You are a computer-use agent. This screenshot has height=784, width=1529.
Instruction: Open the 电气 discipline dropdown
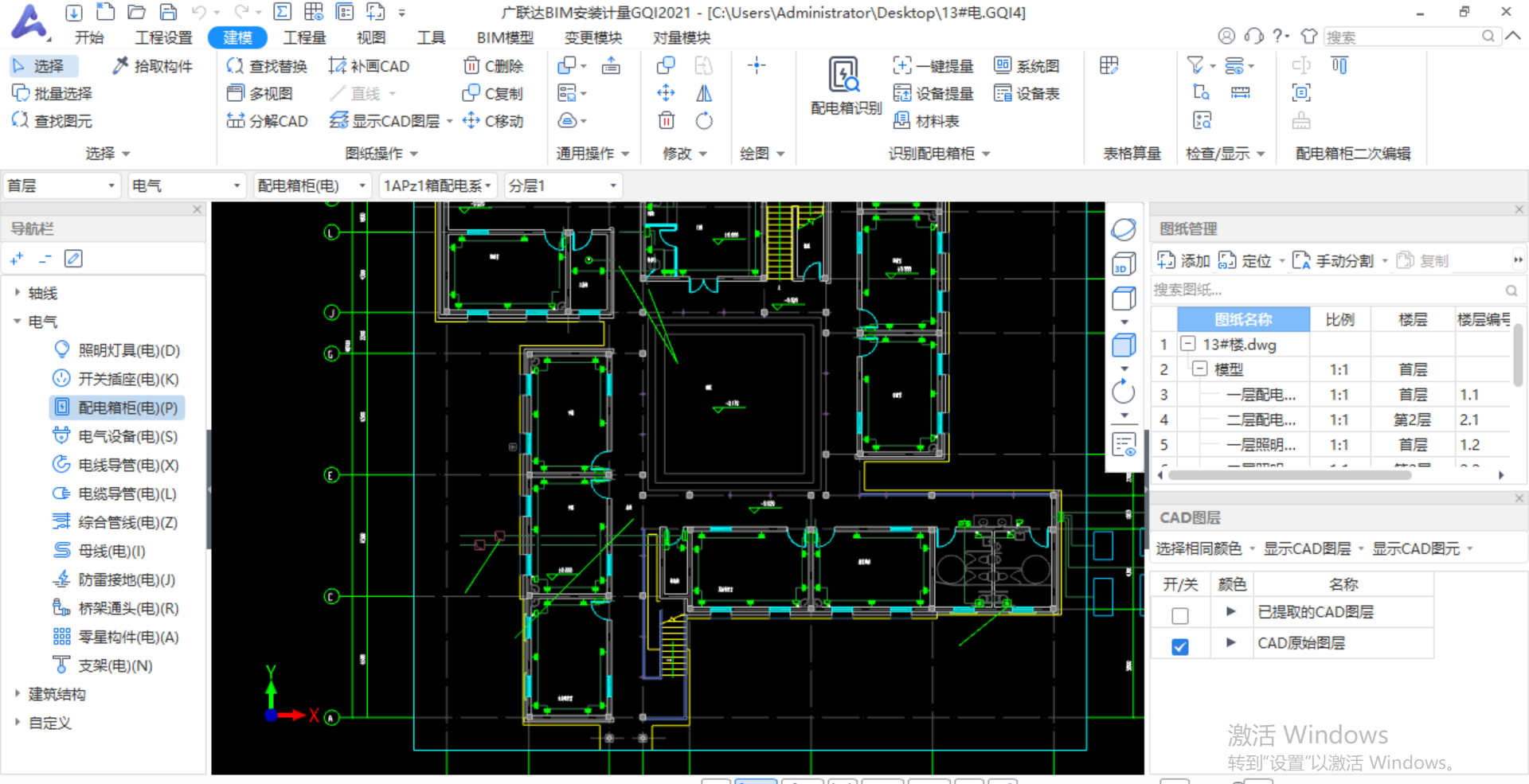click(186, 185)
